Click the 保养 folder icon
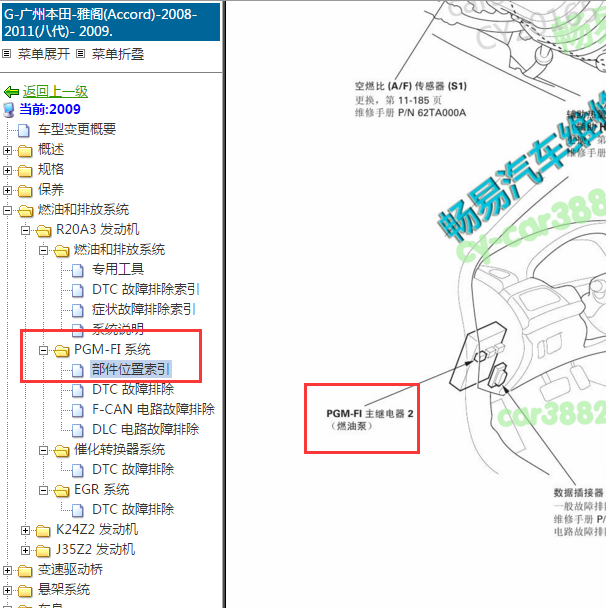This screenshot has width=606, height=608. (x=25, y=190)
